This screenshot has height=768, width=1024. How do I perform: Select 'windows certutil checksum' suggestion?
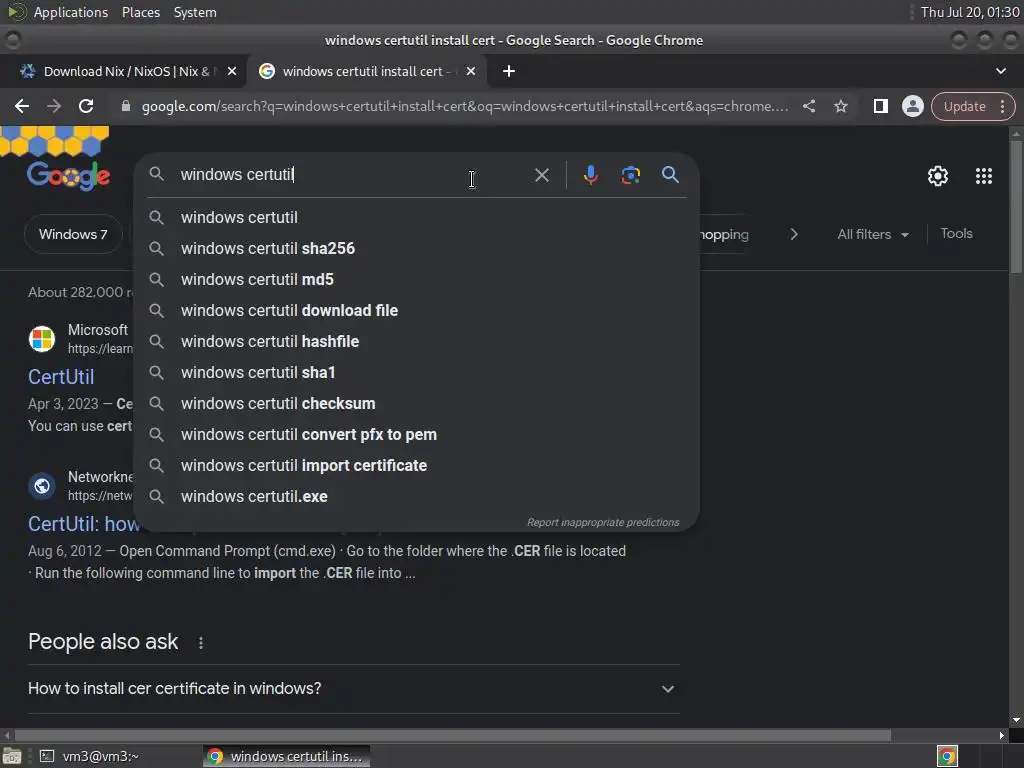[x=417, y=404]
